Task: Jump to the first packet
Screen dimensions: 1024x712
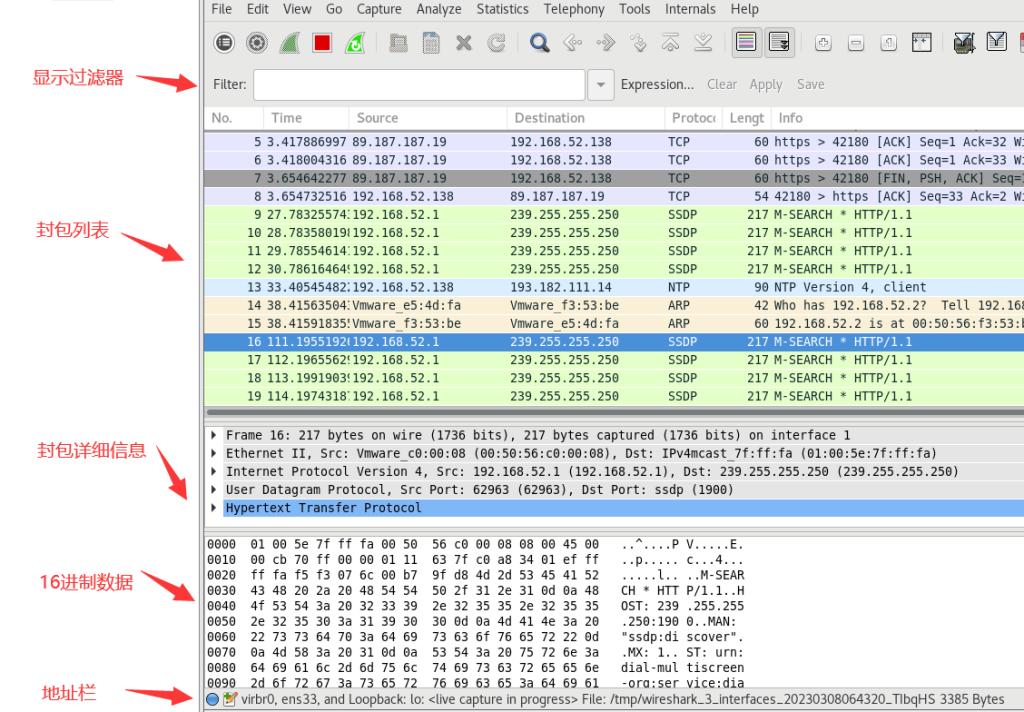Action: coord(670,43)
